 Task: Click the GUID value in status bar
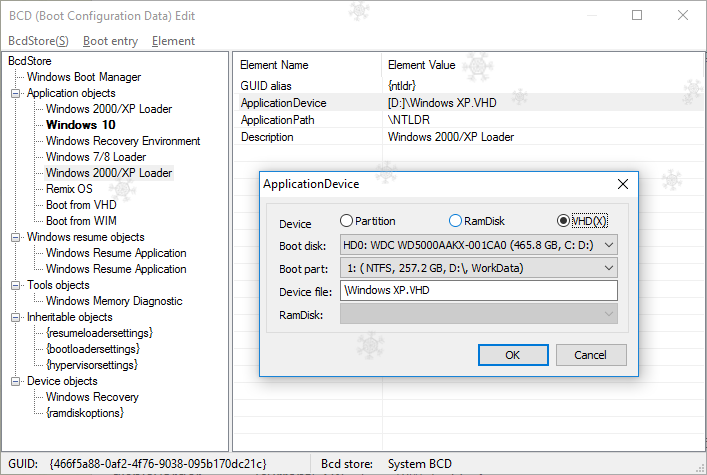click(158, 464)
